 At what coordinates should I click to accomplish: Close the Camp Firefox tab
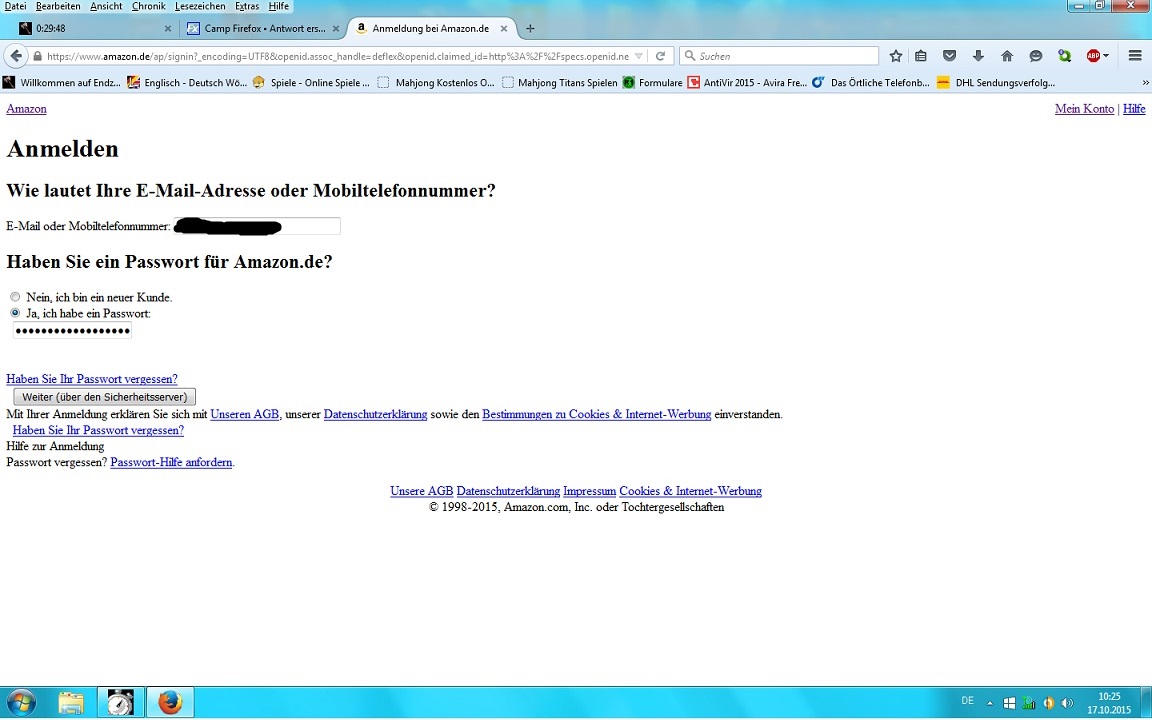[x=336, y=29]
